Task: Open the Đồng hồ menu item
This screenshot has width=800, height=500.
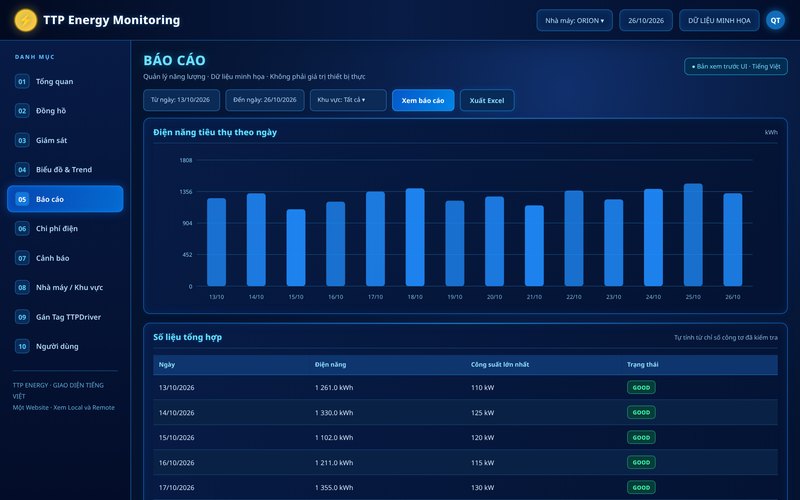Action: point(65,111)
